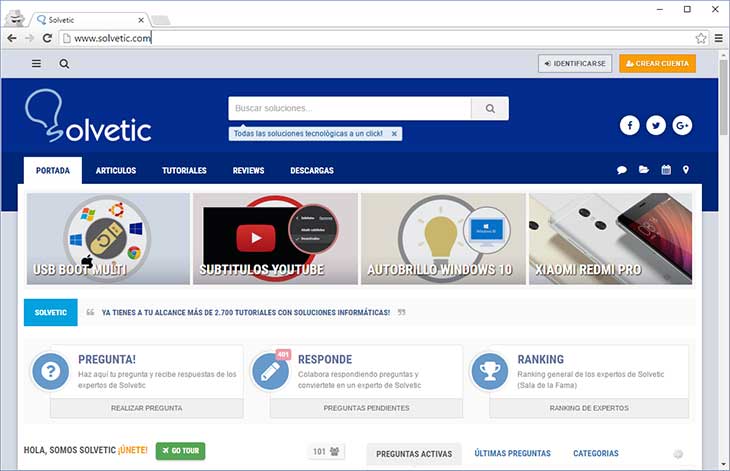730x471 pixels.
Task: Close the tooltip 'Todas las soluciones'
Action: 394,134
